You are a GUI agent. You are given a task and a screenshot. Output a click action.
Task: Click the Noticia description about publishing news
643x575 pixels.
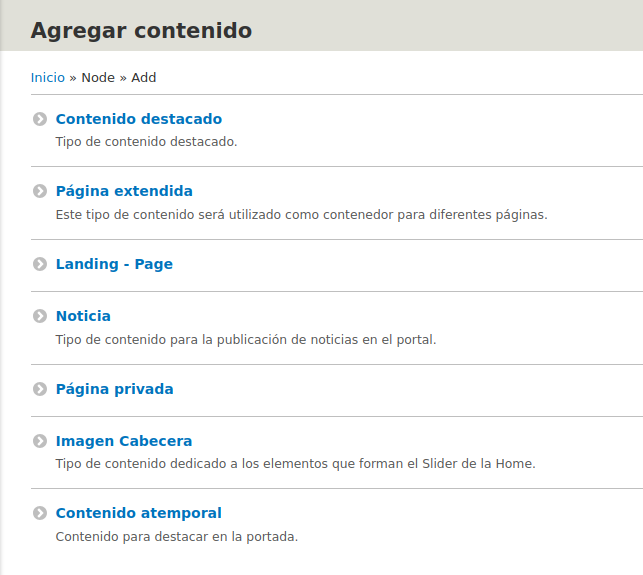[245, 339]
